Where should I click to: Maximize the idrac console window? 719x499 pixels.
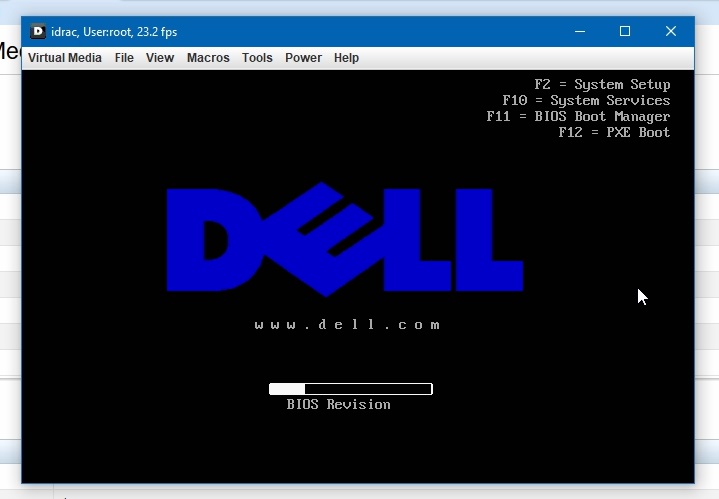(x=625, y=31)
